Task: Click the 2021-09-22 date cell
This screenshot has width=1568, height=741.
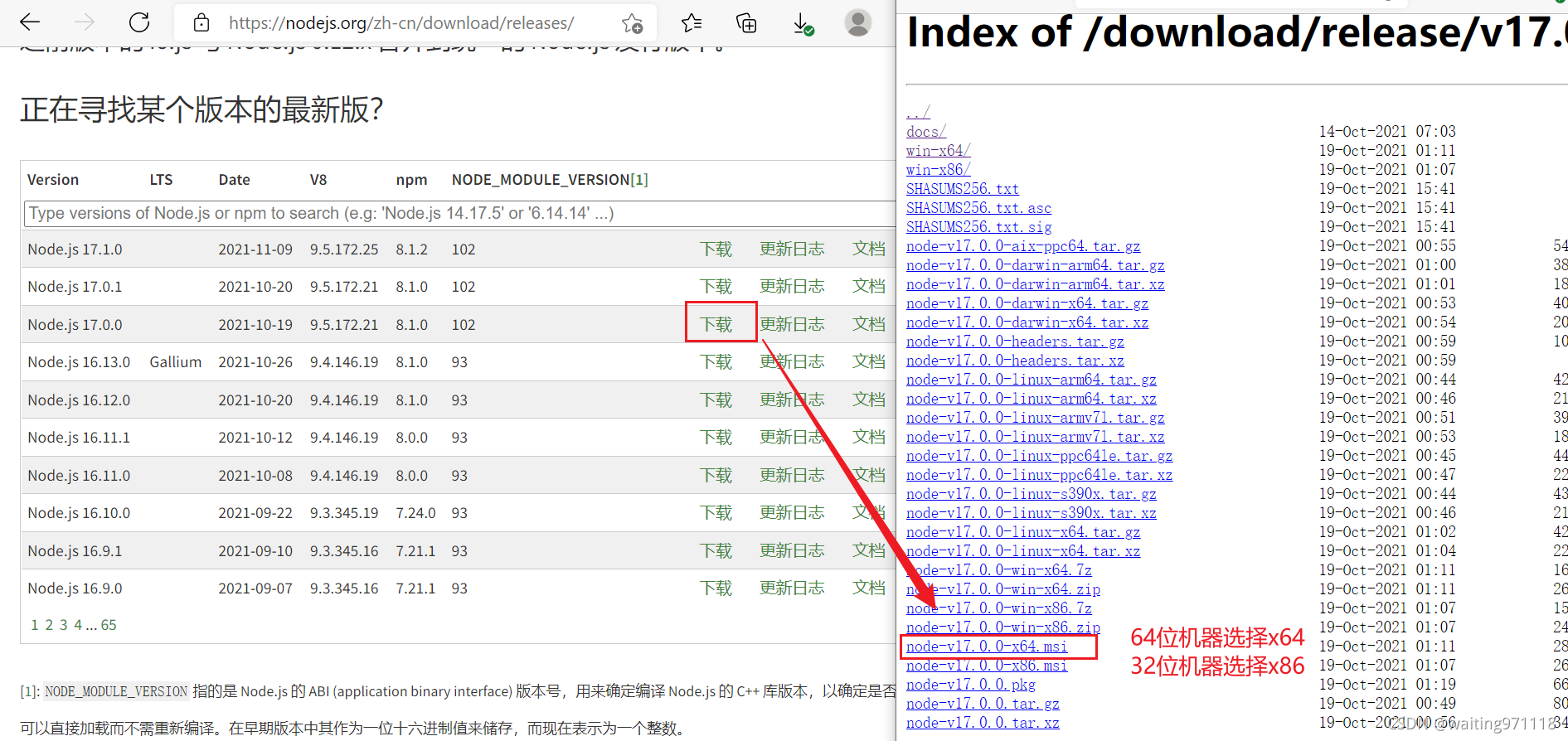Action: 255,512
